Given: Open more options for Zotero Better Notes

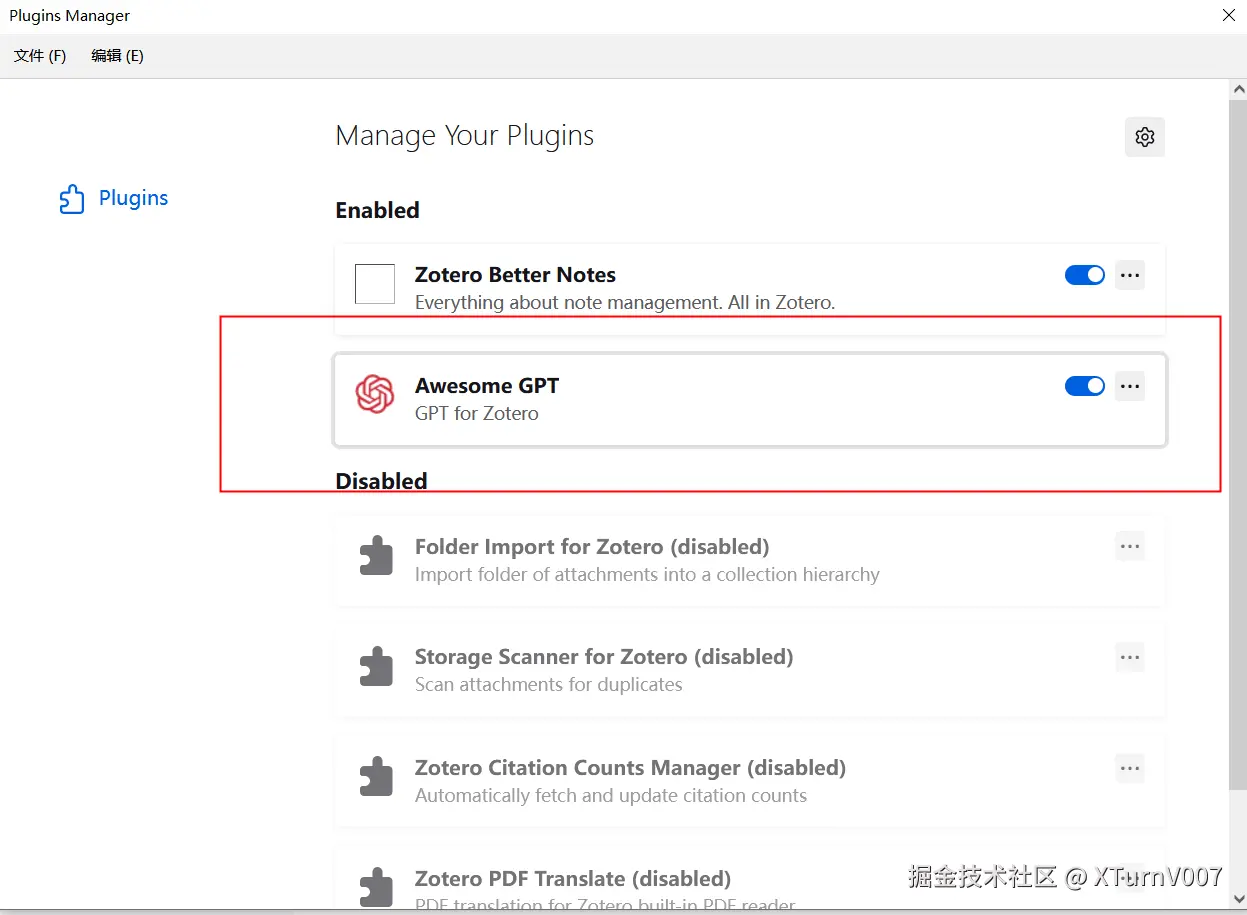Looking at the screenshot, I should tap(1130, 275).
